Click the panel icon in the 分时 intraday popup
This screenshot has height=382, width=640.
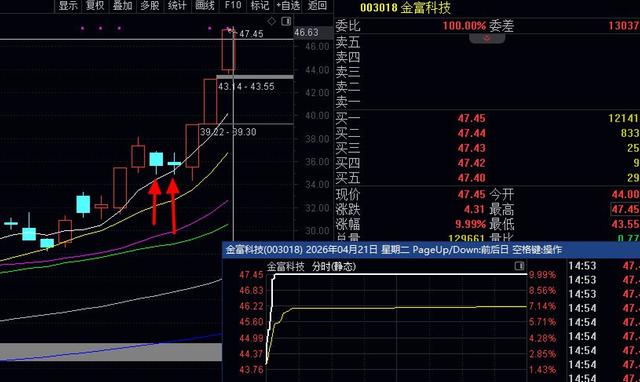point(519,266)
